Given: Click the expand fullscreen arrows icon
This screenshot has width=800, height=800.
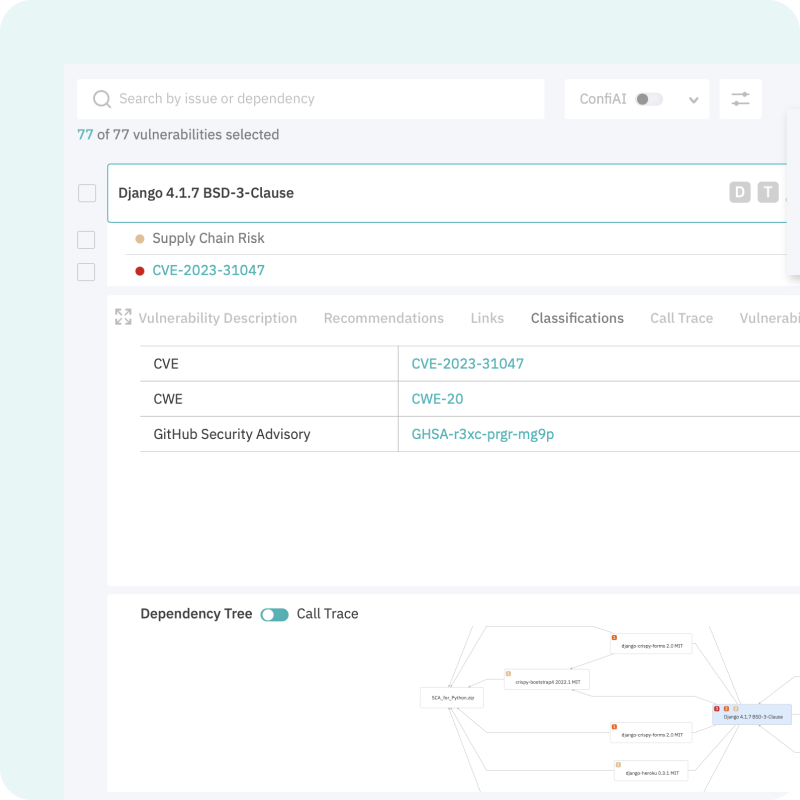Looking at the screenshot, I should 123,317.
